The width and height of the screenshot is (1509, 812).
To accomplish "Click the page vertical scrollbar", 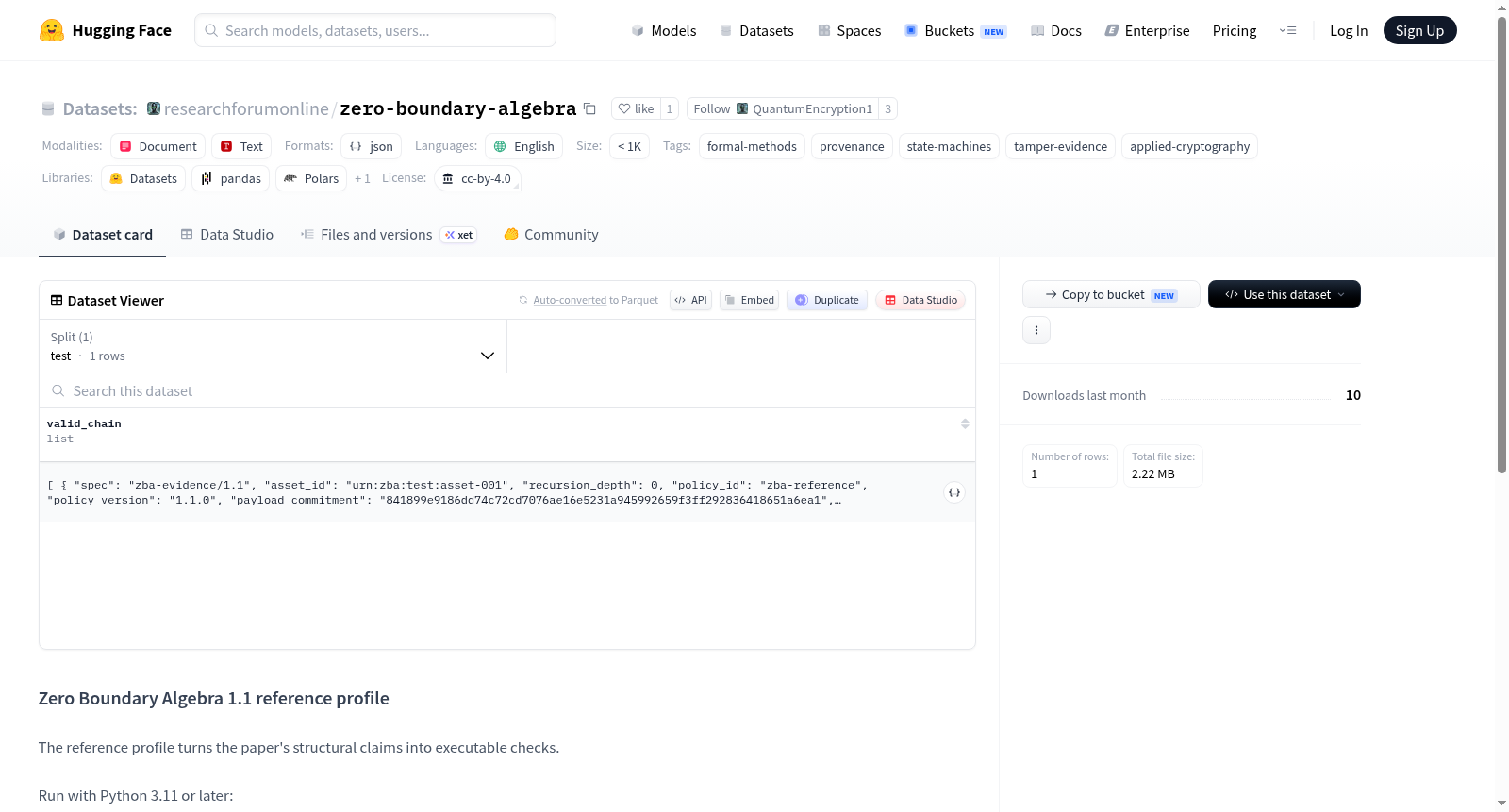I will pyautogui.click(x=1502, y=245).
